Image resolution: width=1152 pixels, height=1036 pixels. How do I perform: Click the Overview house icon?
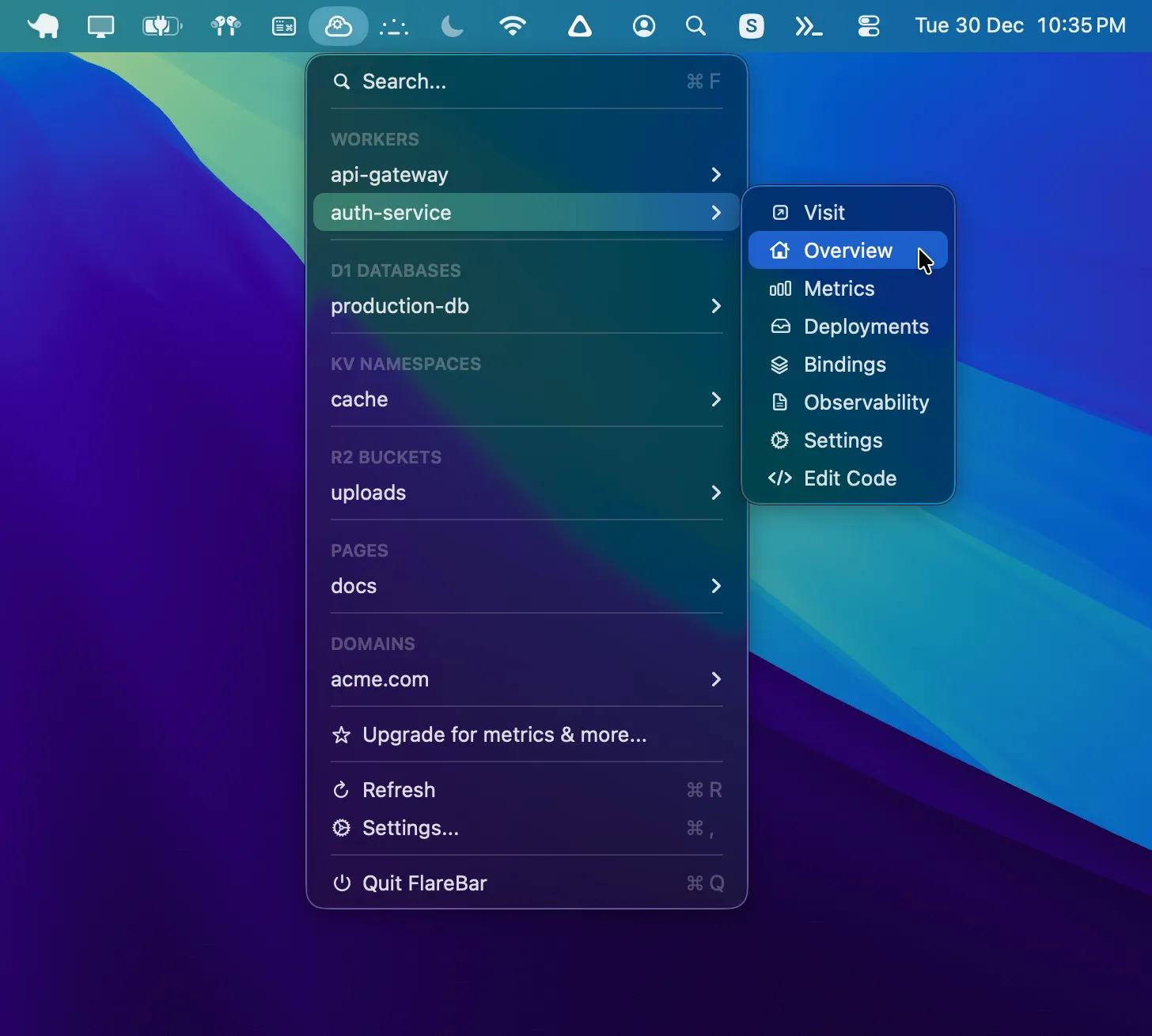click(x=780, y=250)
